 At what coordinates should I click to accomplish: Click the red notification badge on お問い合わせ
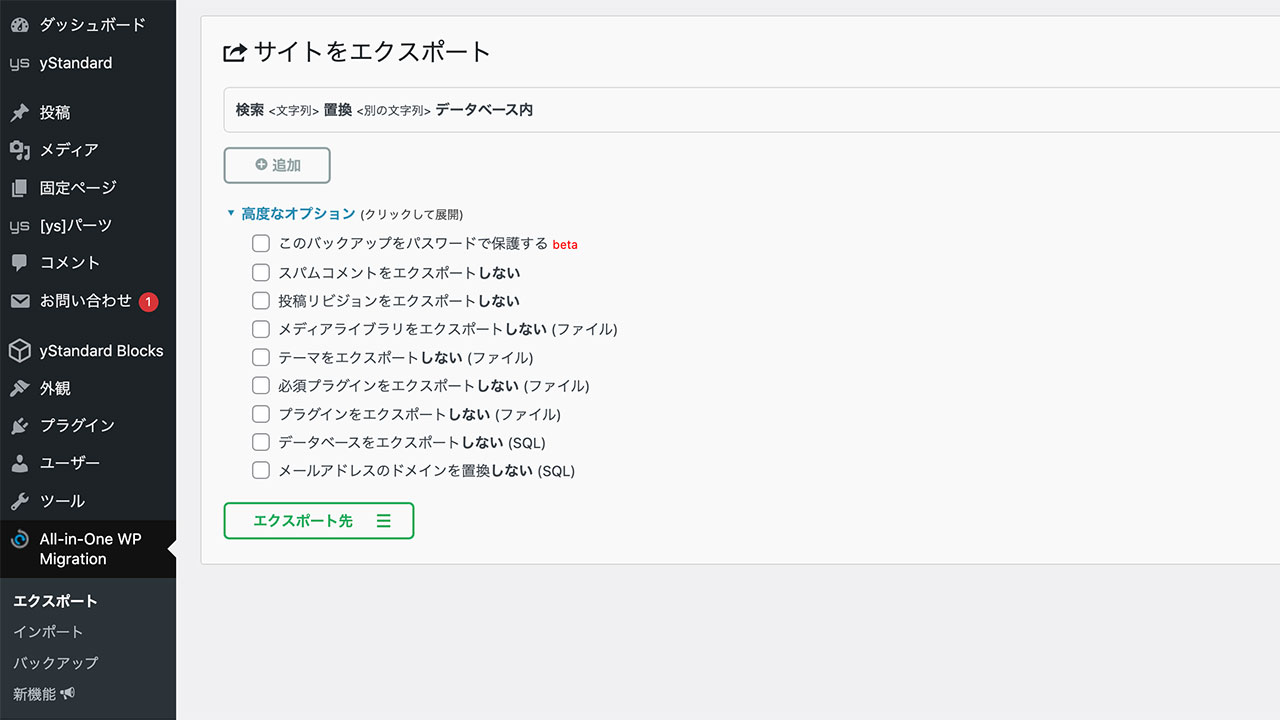pos(148,301)
